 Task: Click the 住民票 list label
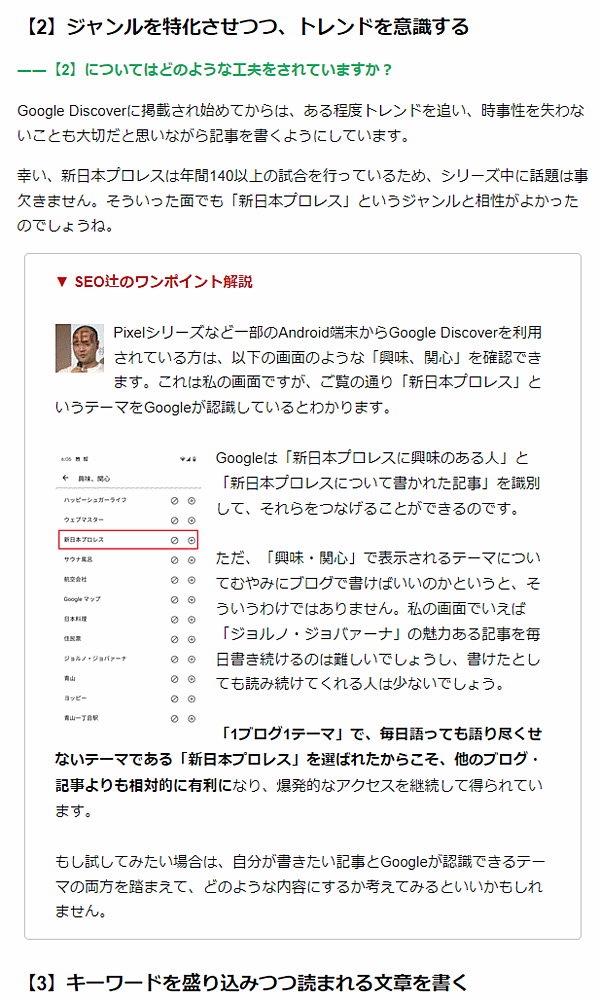(72, 638)
